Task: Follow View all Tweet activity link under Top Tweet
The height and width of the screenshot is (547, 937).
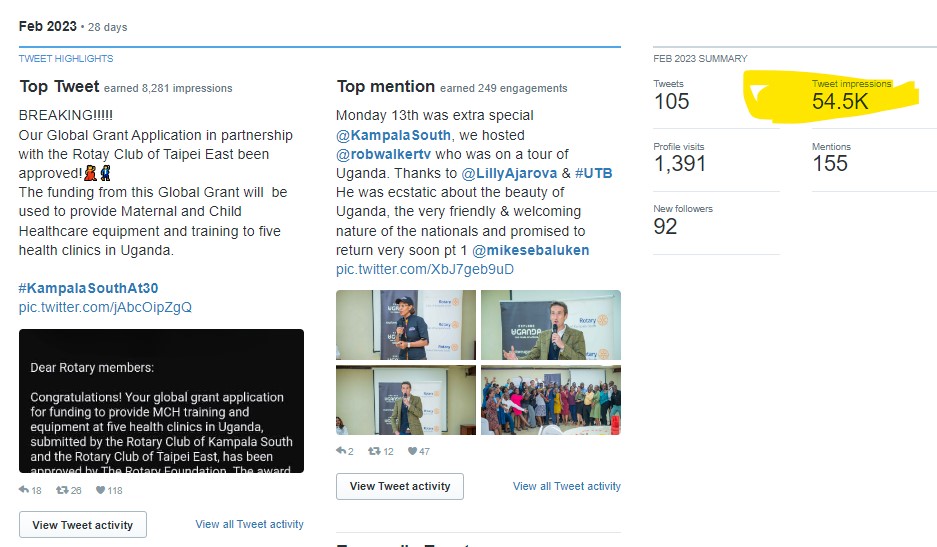Action: [249, 524]
